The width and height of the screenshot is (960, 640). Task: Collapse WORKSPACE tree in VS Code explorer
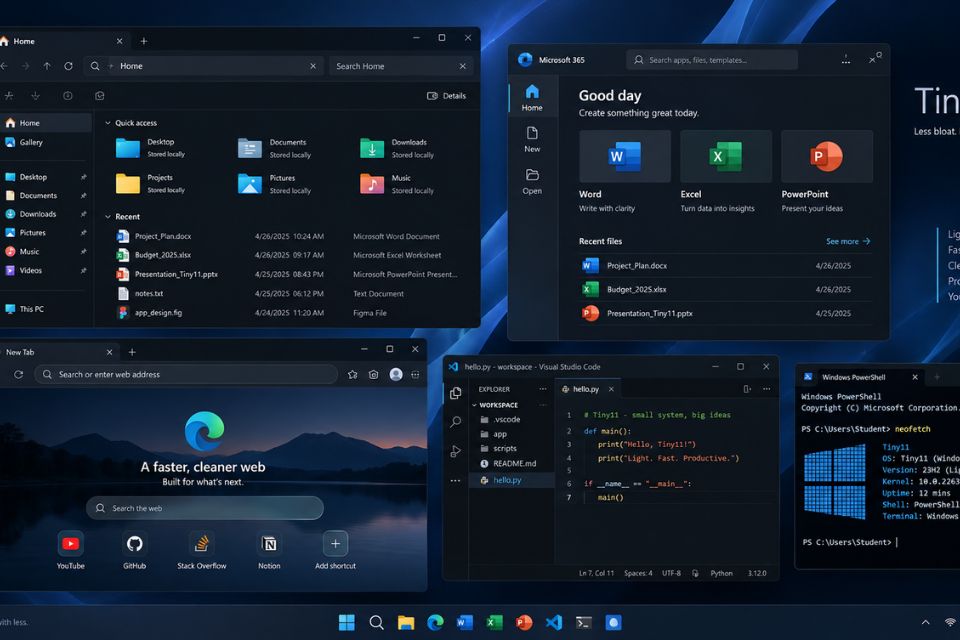[x=474, y=405]
